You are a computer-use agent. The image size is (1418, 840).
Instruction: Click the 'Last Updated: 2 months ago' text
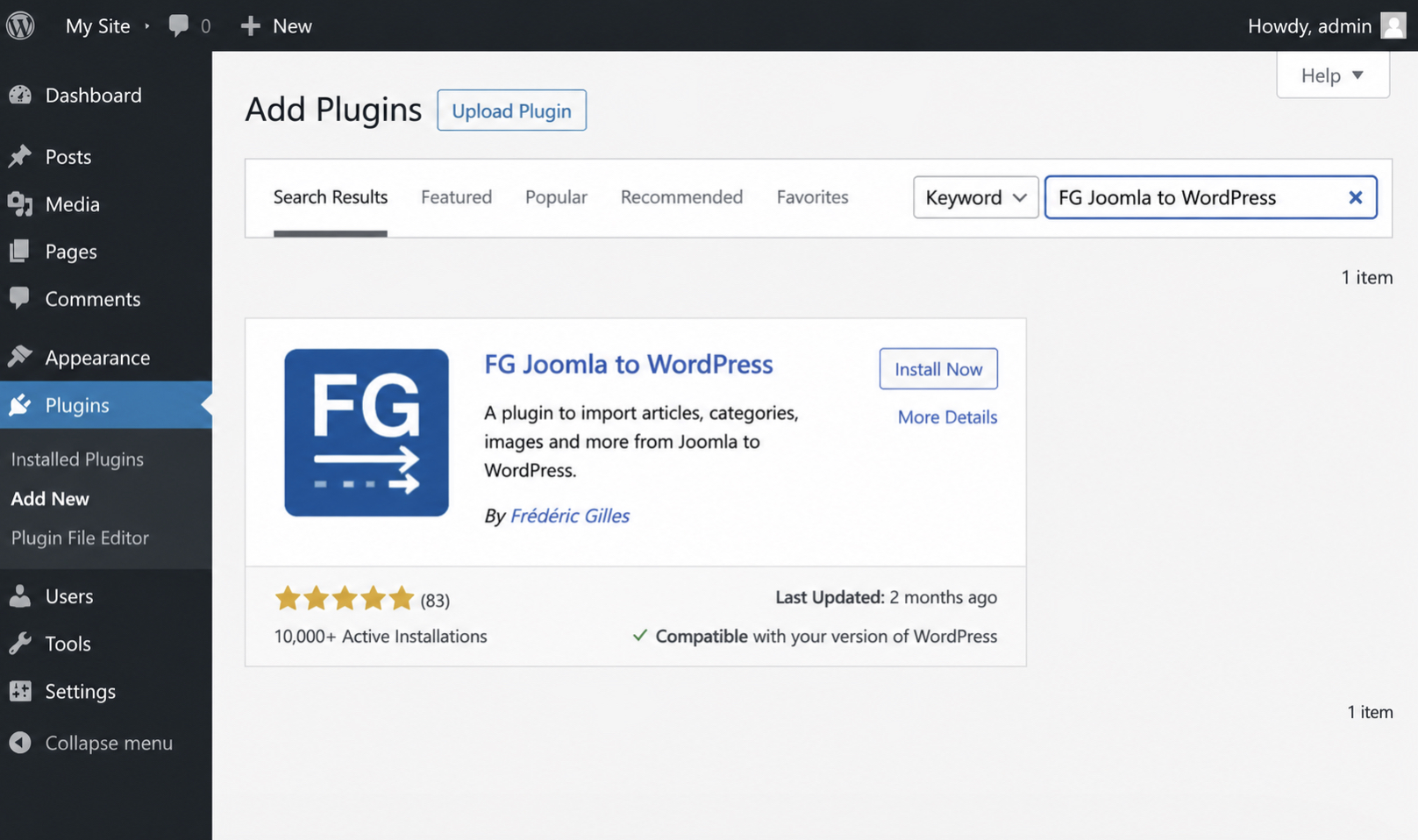pos(886,597)
